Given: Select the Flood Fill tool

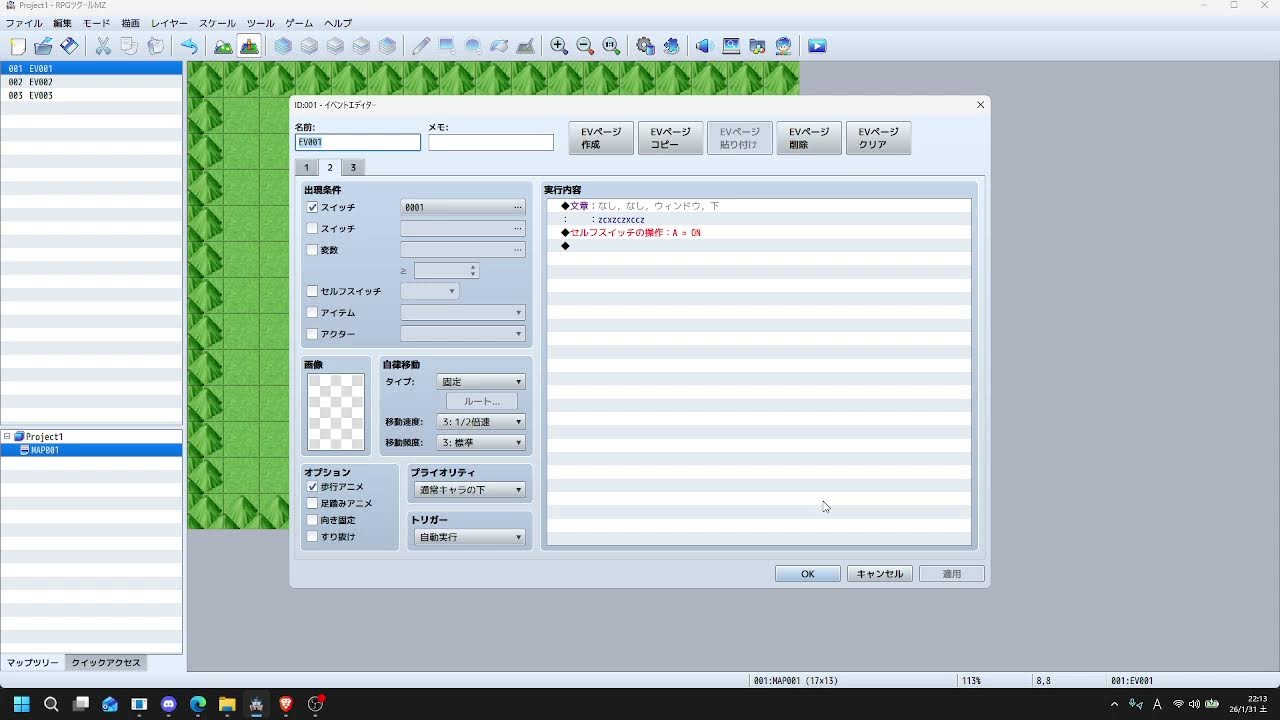Looking at the screenshot, I should 499,46.
